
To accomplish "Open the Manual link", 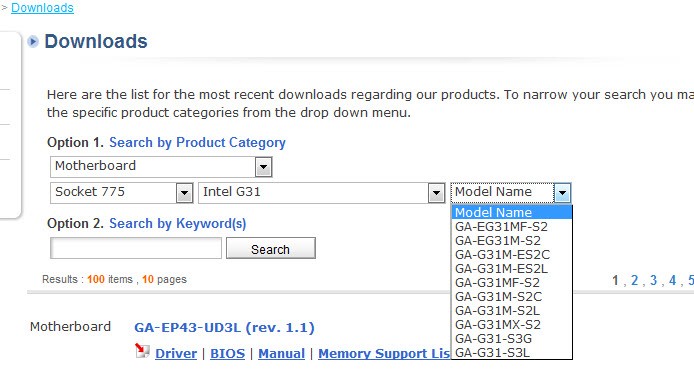I will 281,353.
